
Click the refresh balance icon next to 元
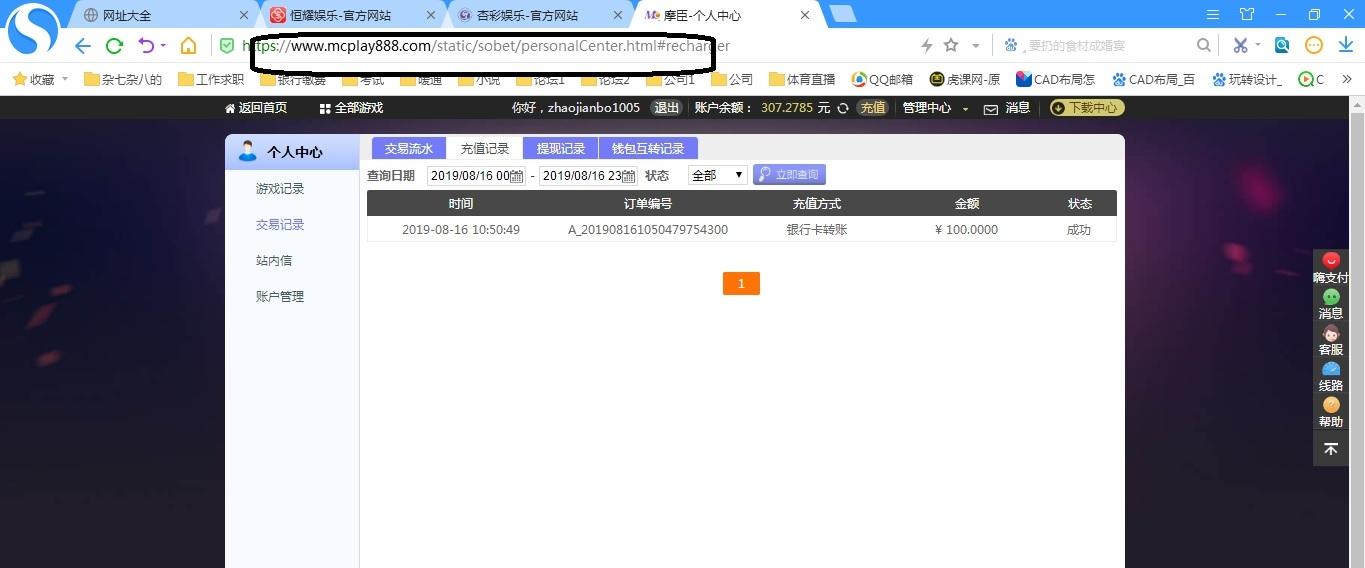coord(843,108)
